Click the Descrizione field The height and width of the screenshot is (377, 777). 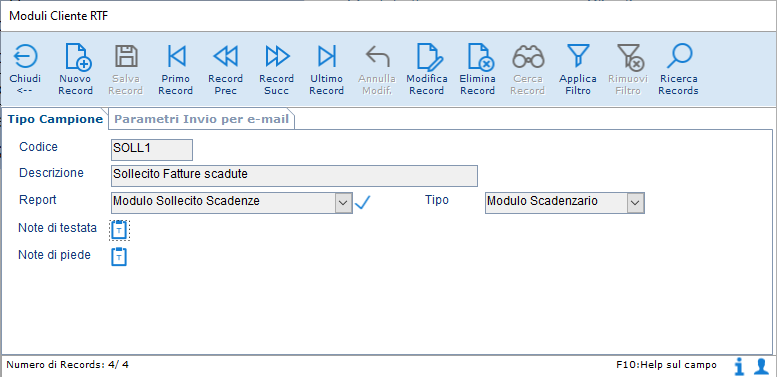tap(294, 176)
